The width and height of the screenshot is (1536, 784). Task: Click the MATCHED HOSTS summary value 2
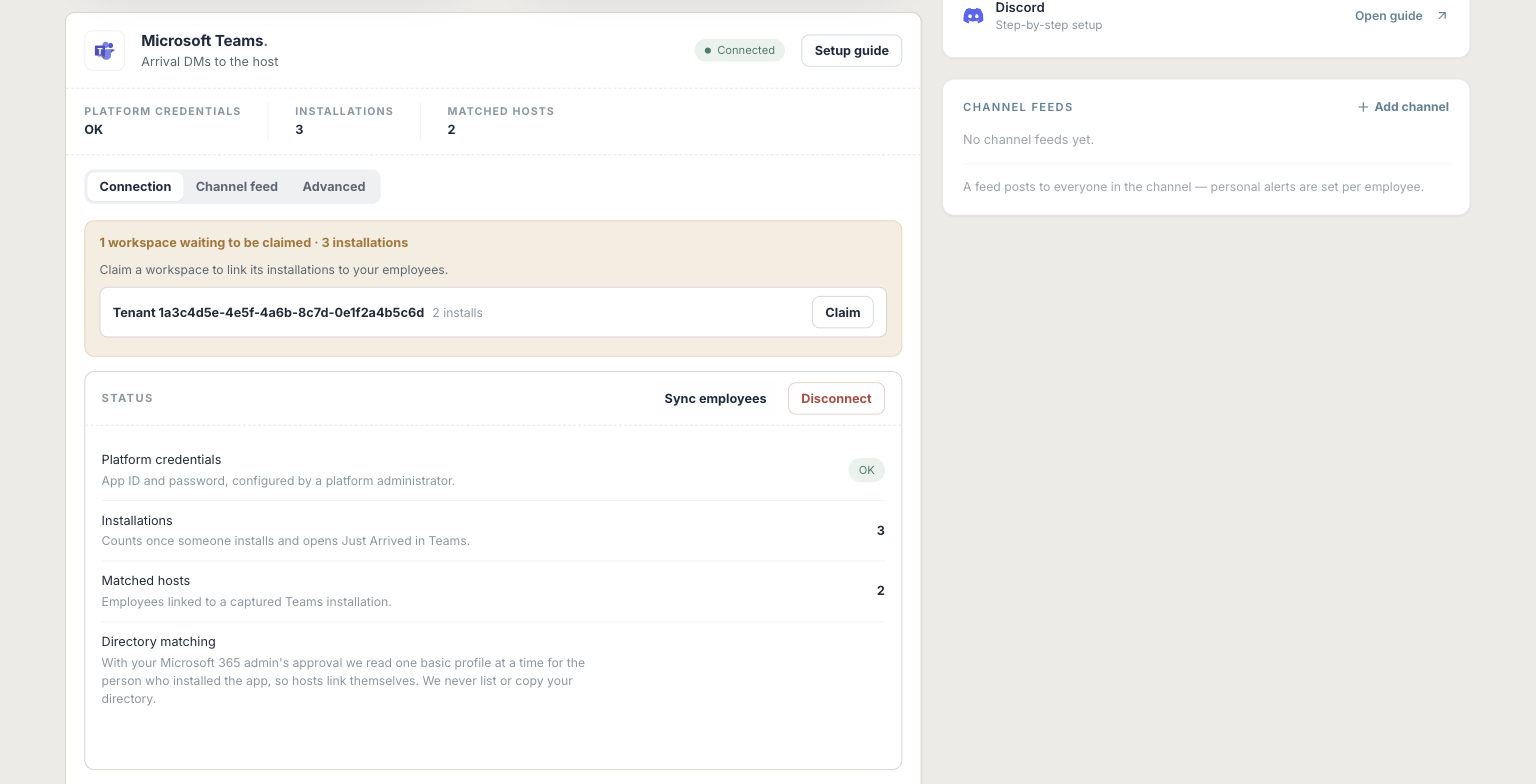[451, 130]
